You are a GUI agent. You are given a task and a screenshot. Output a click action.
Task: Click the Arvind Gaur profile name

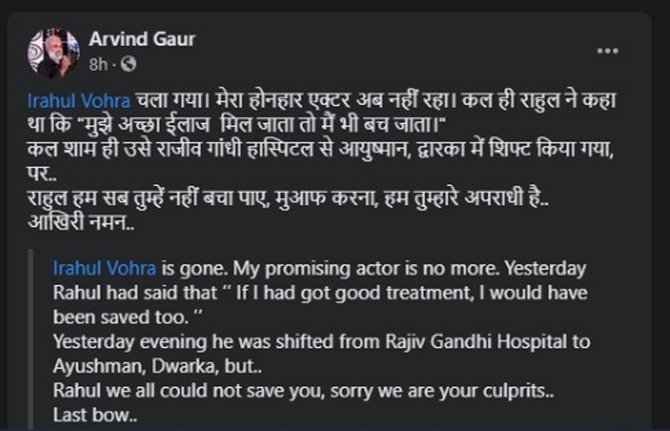point(142,39)
